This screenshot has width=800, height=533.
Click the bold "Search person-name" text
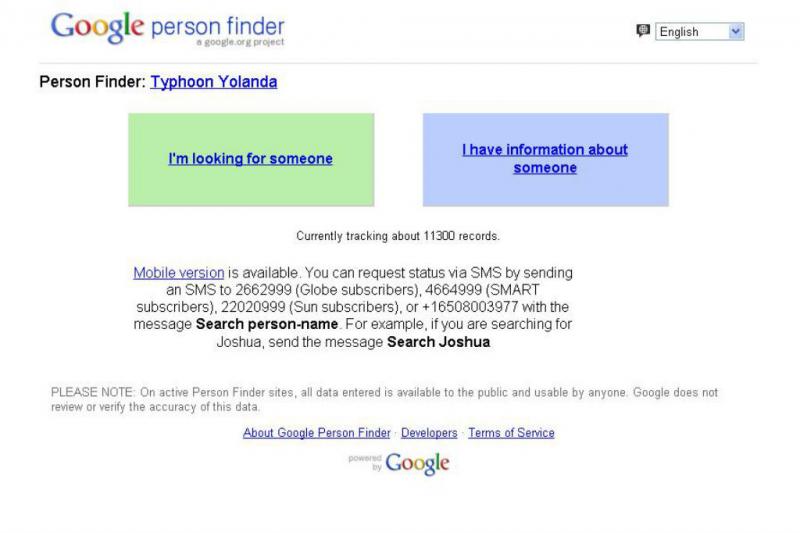267,324
